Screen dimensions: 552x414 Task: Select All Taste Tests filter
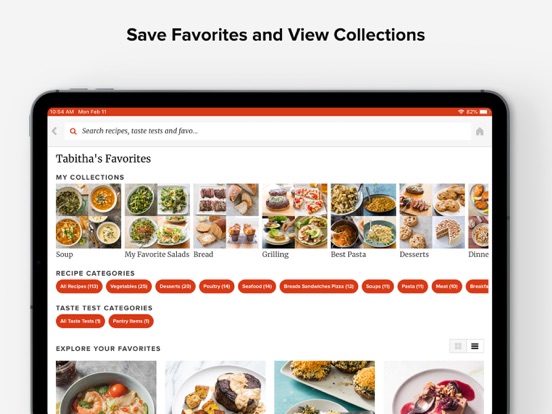coord(80,321)
